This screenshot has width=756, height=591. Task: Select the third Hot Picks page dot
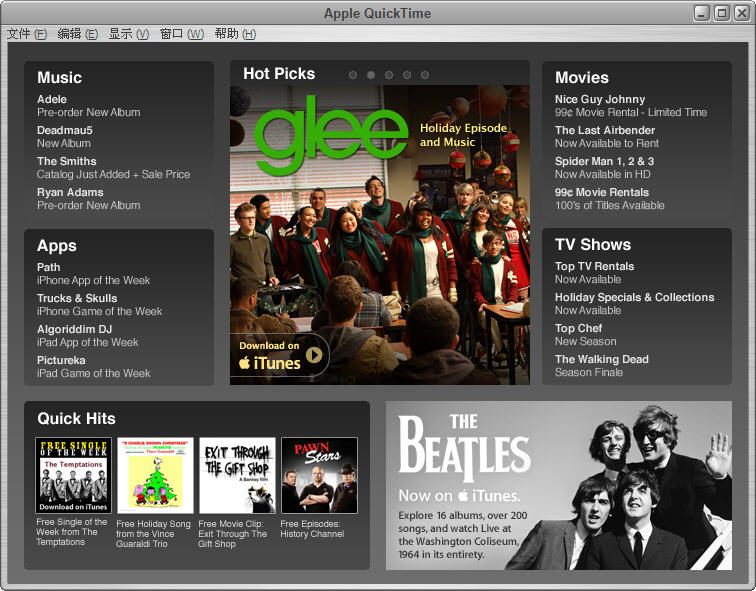click(389, 75)
